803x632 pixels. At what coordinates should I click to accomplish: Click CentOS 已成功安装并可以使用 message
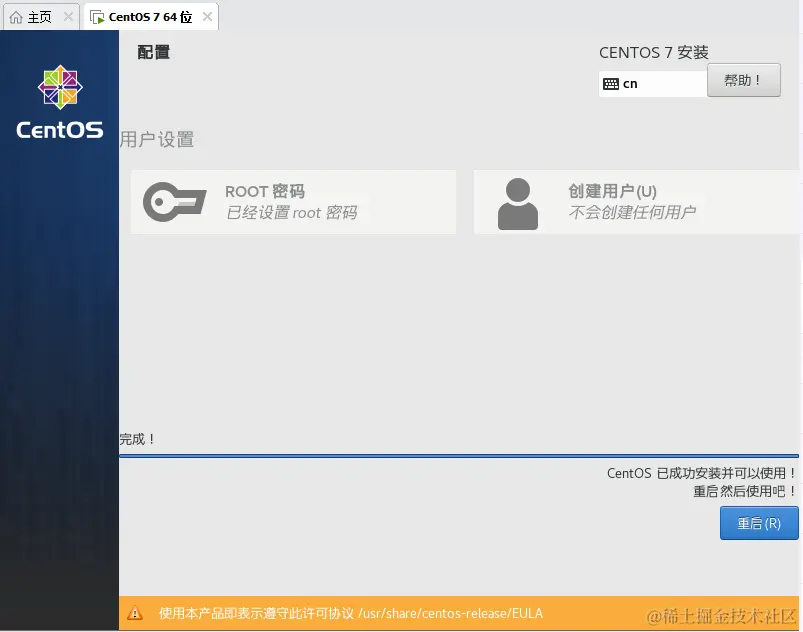702,473
